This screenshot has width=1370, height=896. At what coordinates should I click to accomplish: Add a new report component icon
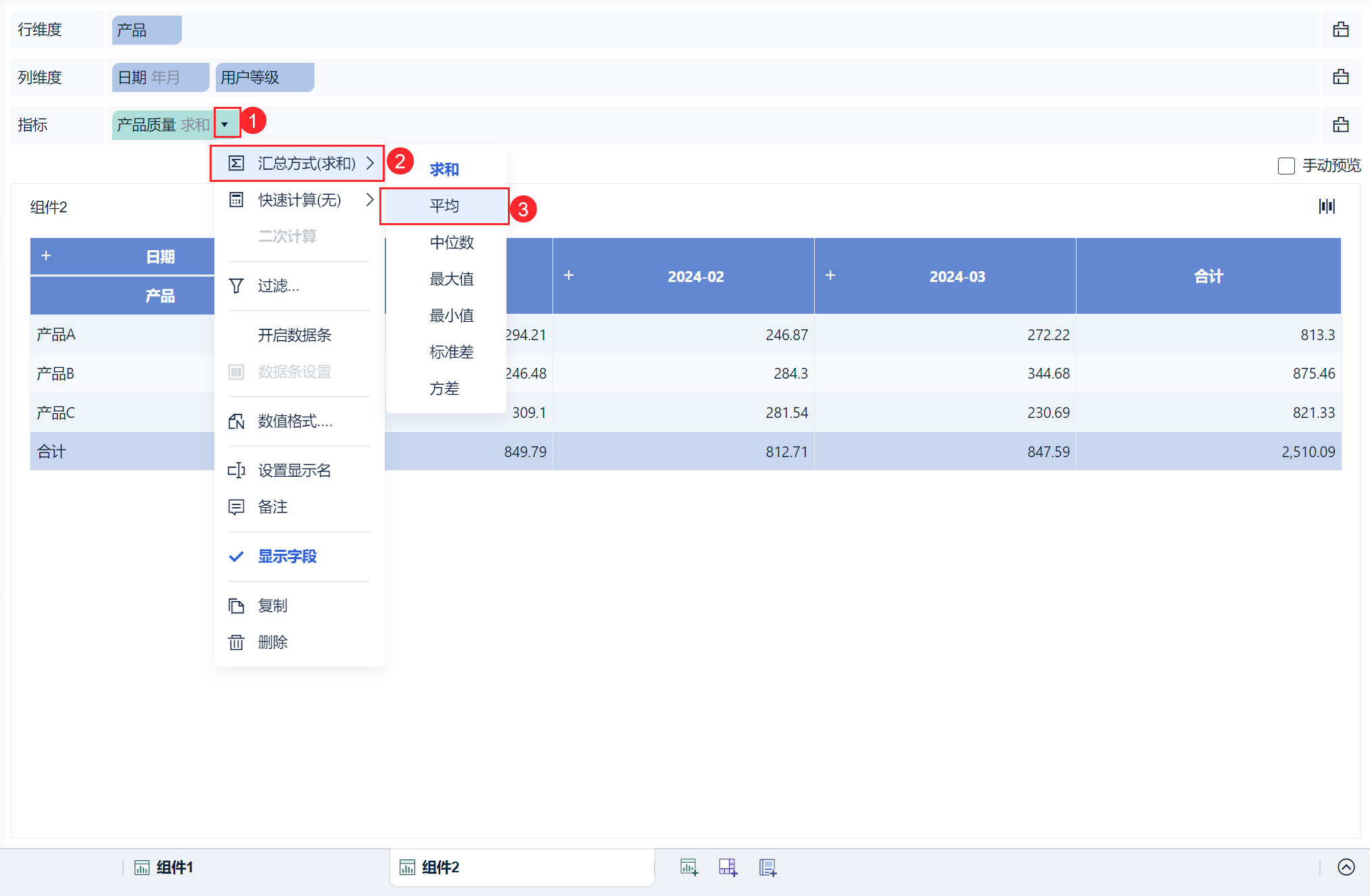(x=767, y=867)
